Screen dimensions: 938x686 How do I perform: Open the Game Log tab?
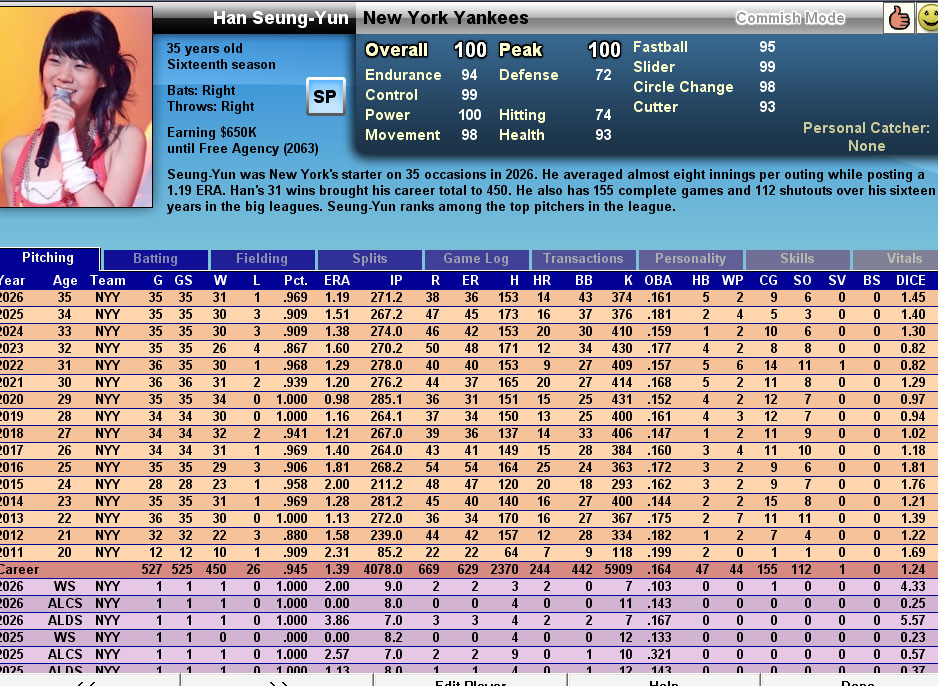476,259
